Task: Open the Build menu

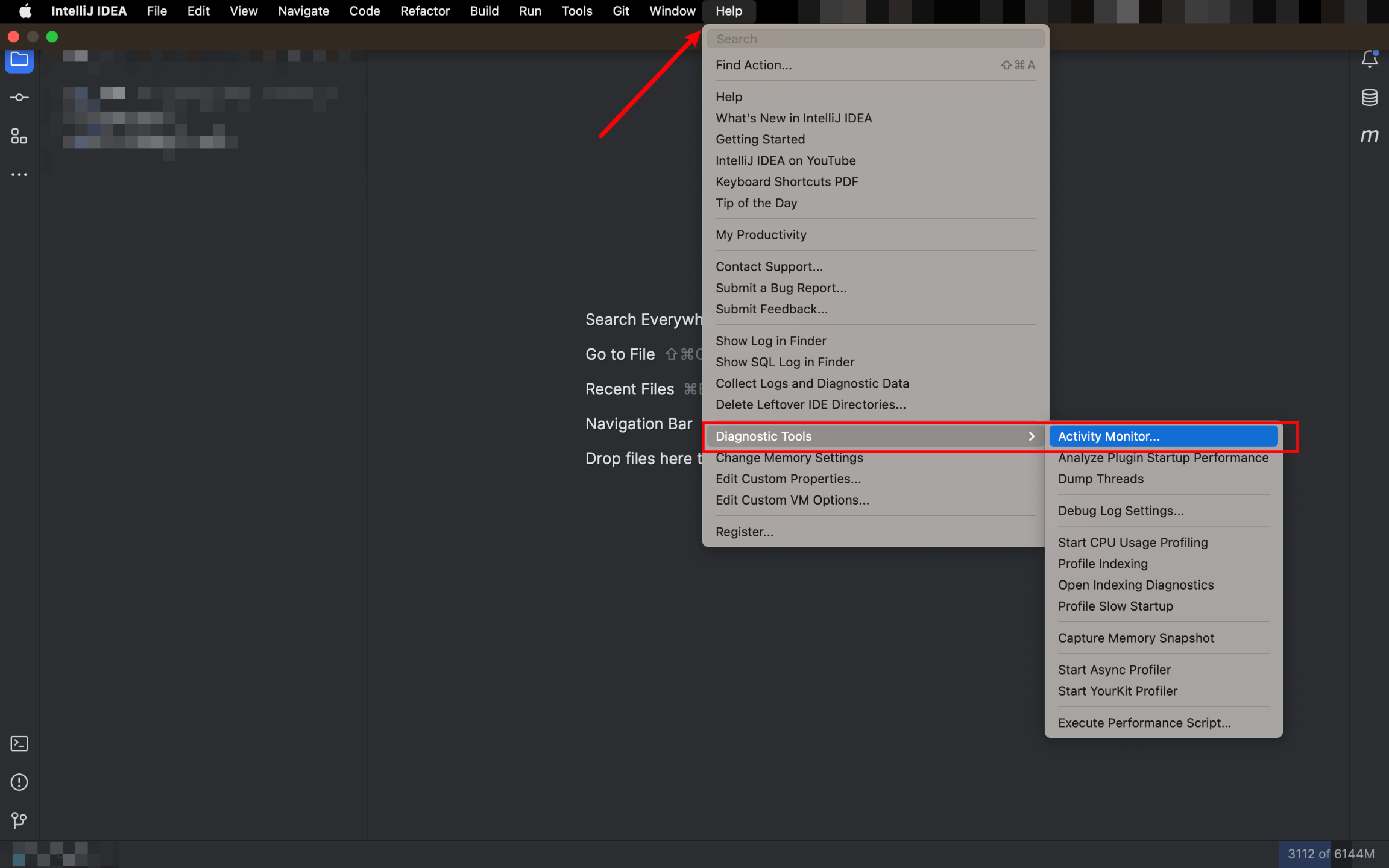Action: pyautogui.click(x=484, y=11)
